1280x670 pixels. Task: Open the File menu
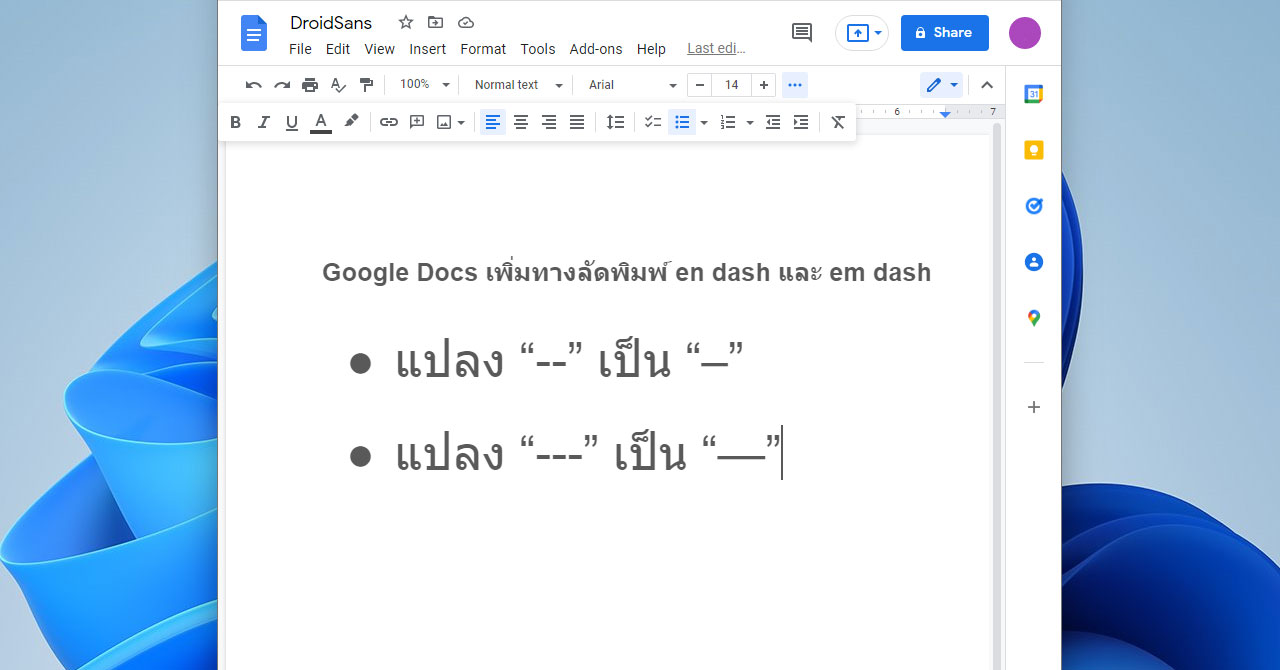(x=300, y=49)
